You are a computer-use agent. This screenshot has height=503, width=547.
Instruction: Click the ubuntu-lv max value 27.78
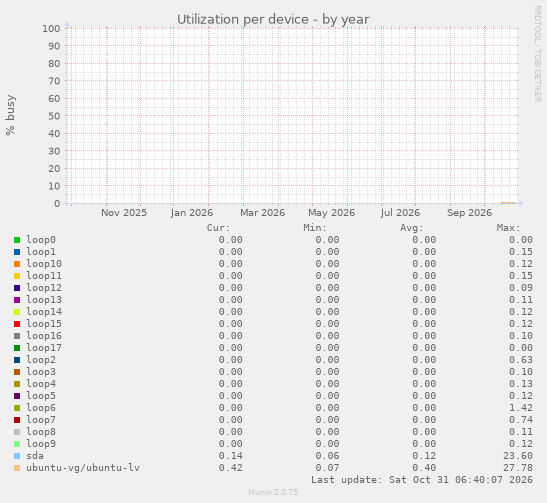tap(518, 468)
